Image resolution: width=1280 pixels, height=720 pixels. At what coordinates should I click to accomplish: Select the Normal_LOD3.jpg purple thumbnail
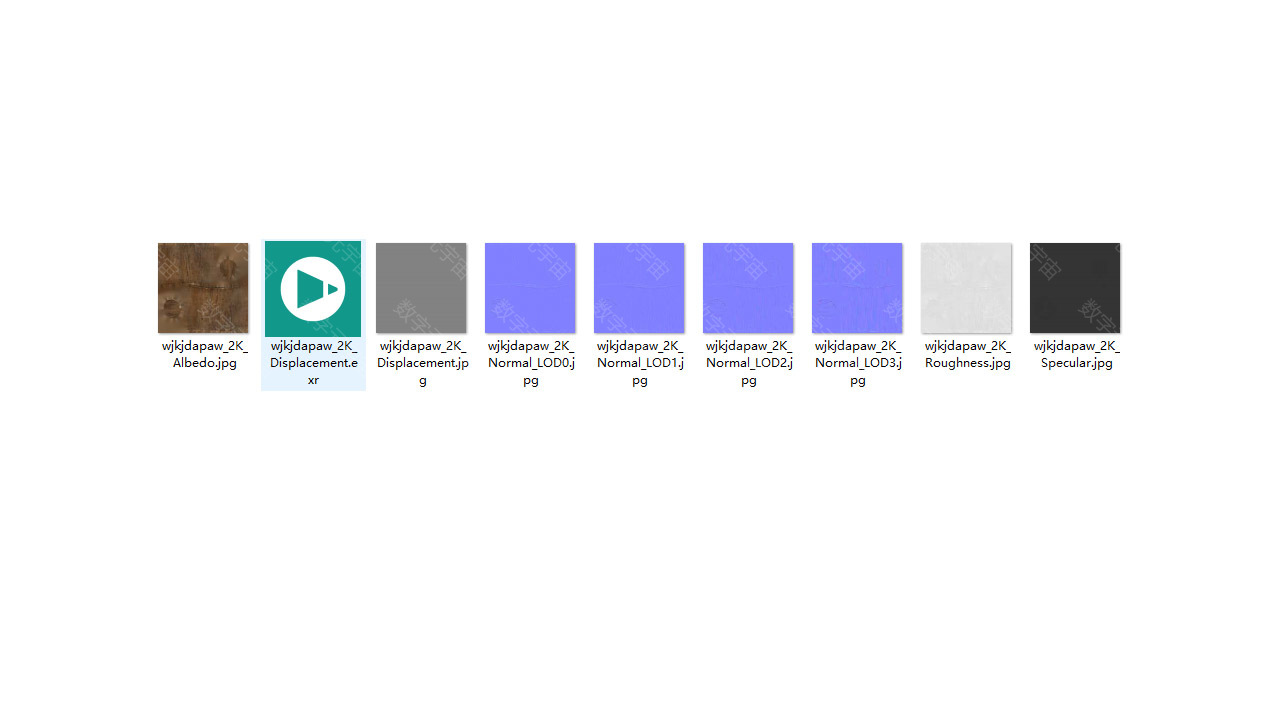pos(857,288)
